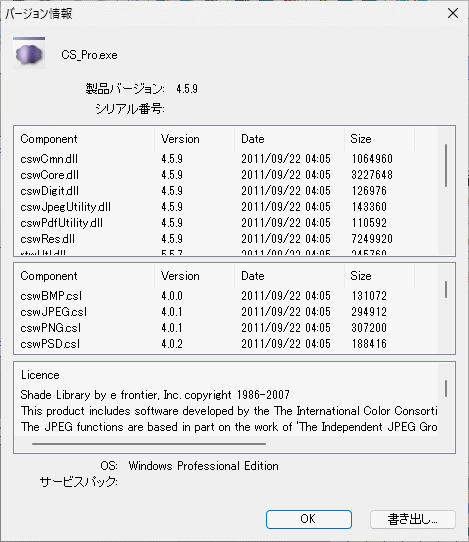
Task: Click the サービスパック label
Action: coord(78,482)
